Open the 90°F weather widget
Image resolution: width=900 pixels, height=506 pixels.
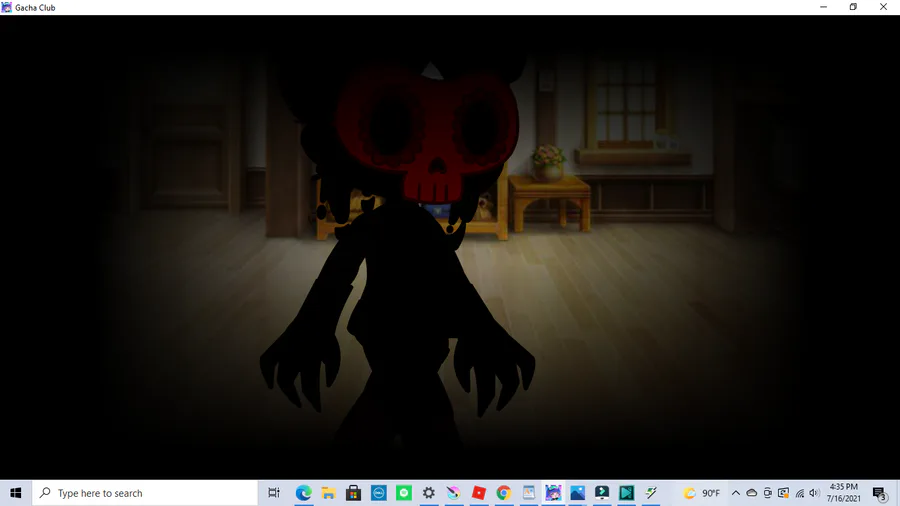coord(701,493)
